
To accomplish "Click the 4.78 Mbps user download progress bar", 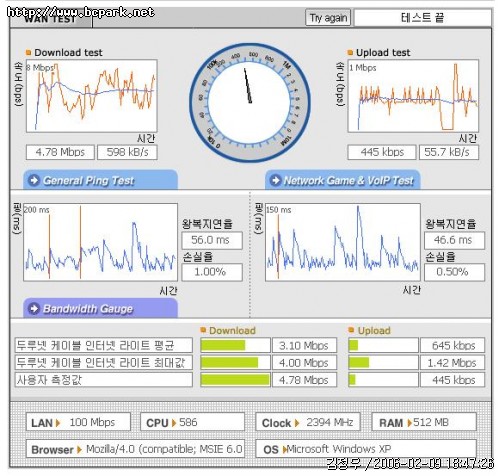I will pyautogui.click(x=235, y=380).
